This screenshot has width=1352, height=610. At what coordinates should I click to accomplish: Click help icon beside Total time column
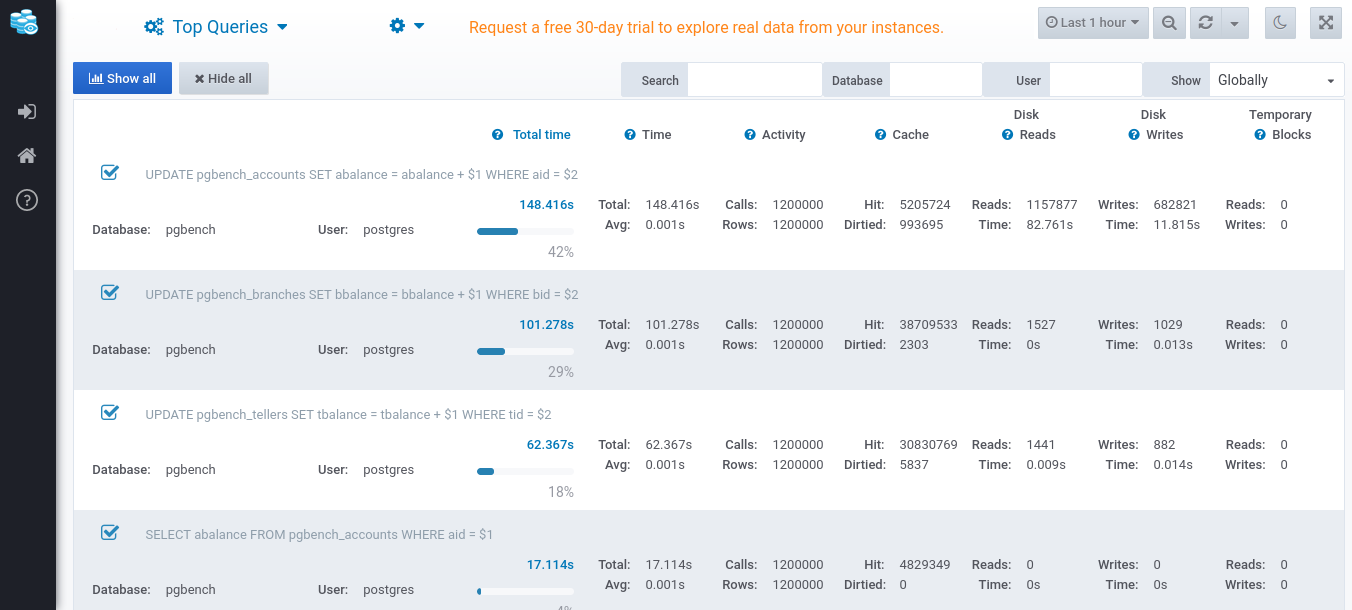497,135
